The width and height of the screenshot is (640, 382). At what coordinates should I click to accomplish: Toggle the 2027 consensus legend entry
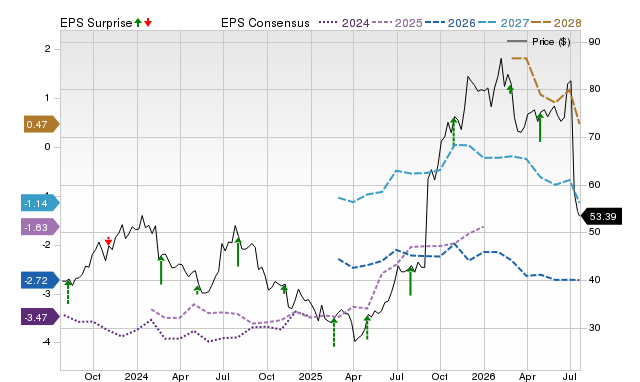pos(503,23)
